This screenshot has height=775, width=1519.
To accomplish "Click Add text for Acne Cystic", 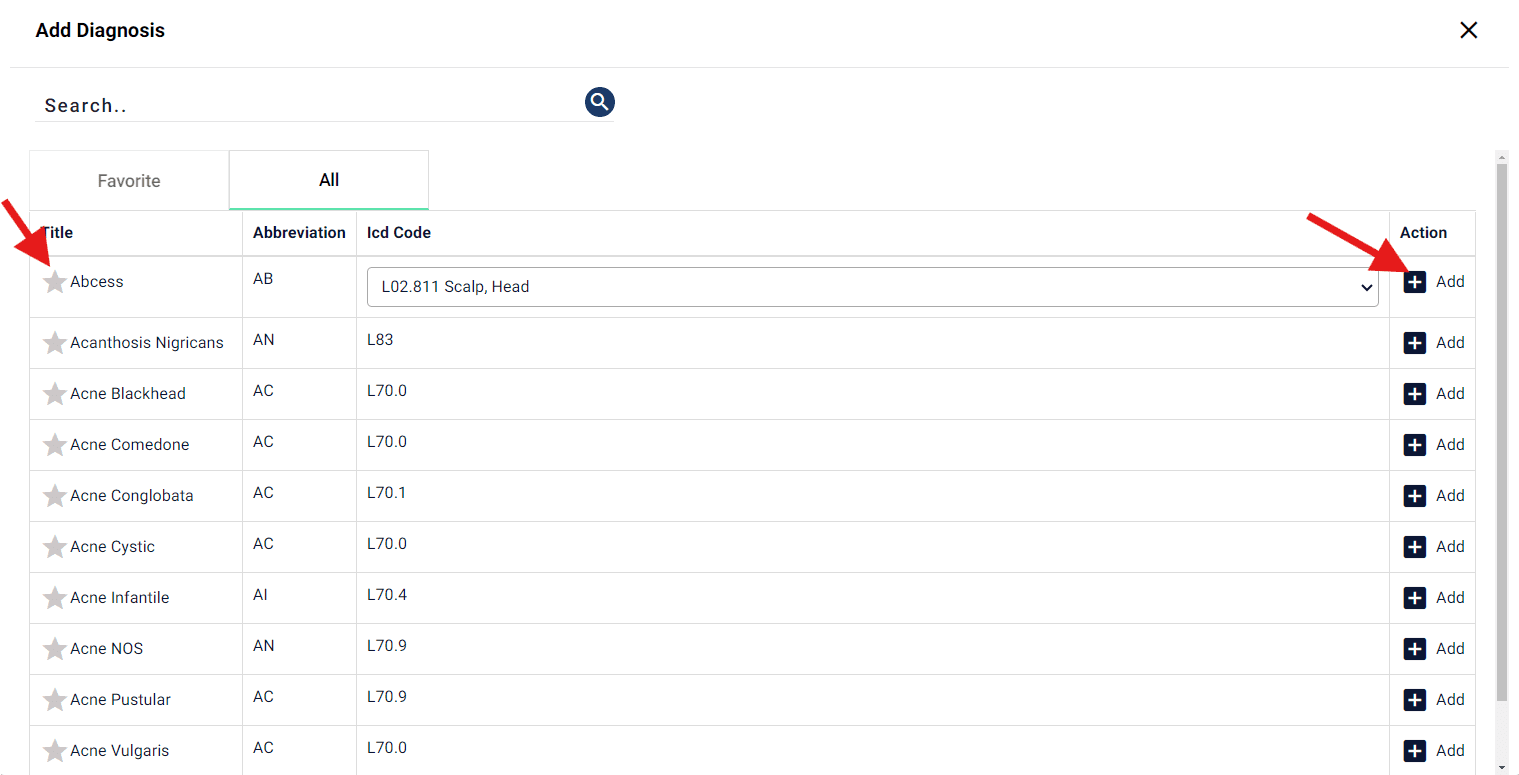I will pyautogui.click(x=1449, y=547).
